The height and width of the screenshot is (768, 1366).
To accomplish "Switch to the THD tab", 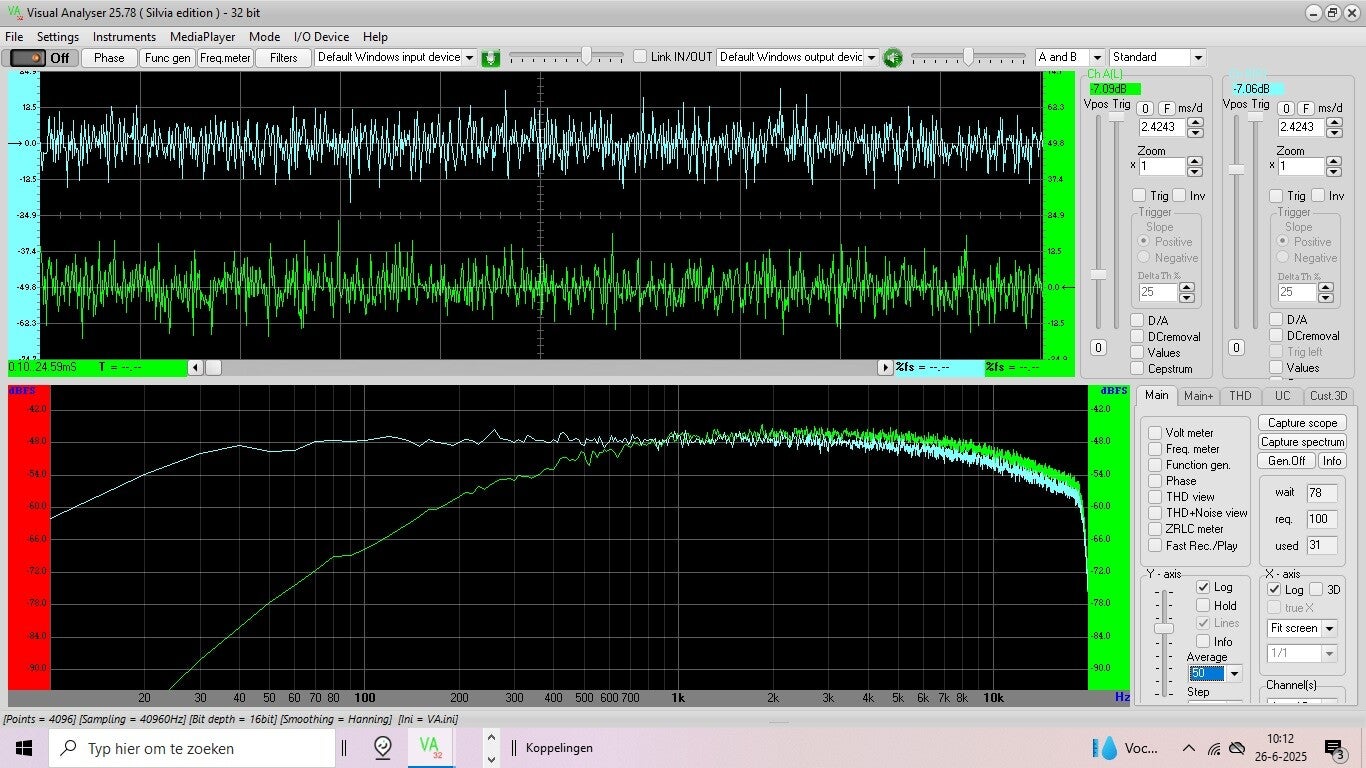I will 1240,396.
